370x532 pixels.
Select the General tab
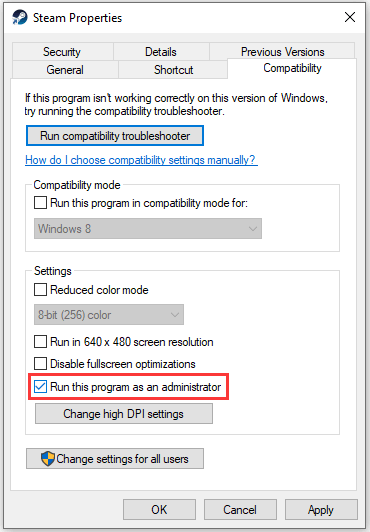tap(65, 70)
